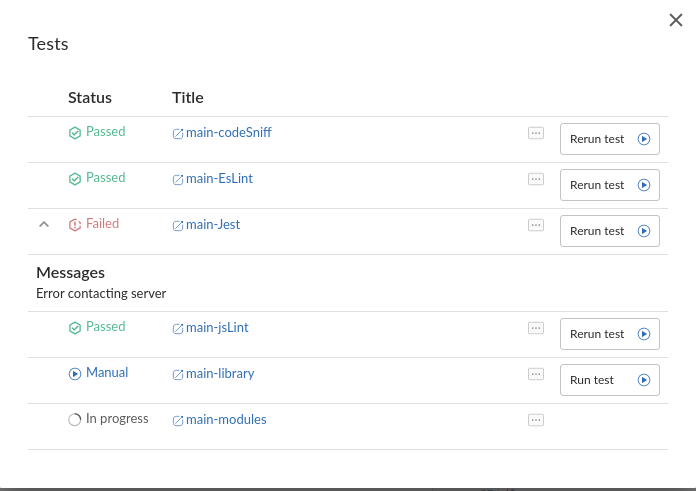Open ellipsis menu for main-modules
The width and height of the screenshot is (696, 491).
[536, 420]
